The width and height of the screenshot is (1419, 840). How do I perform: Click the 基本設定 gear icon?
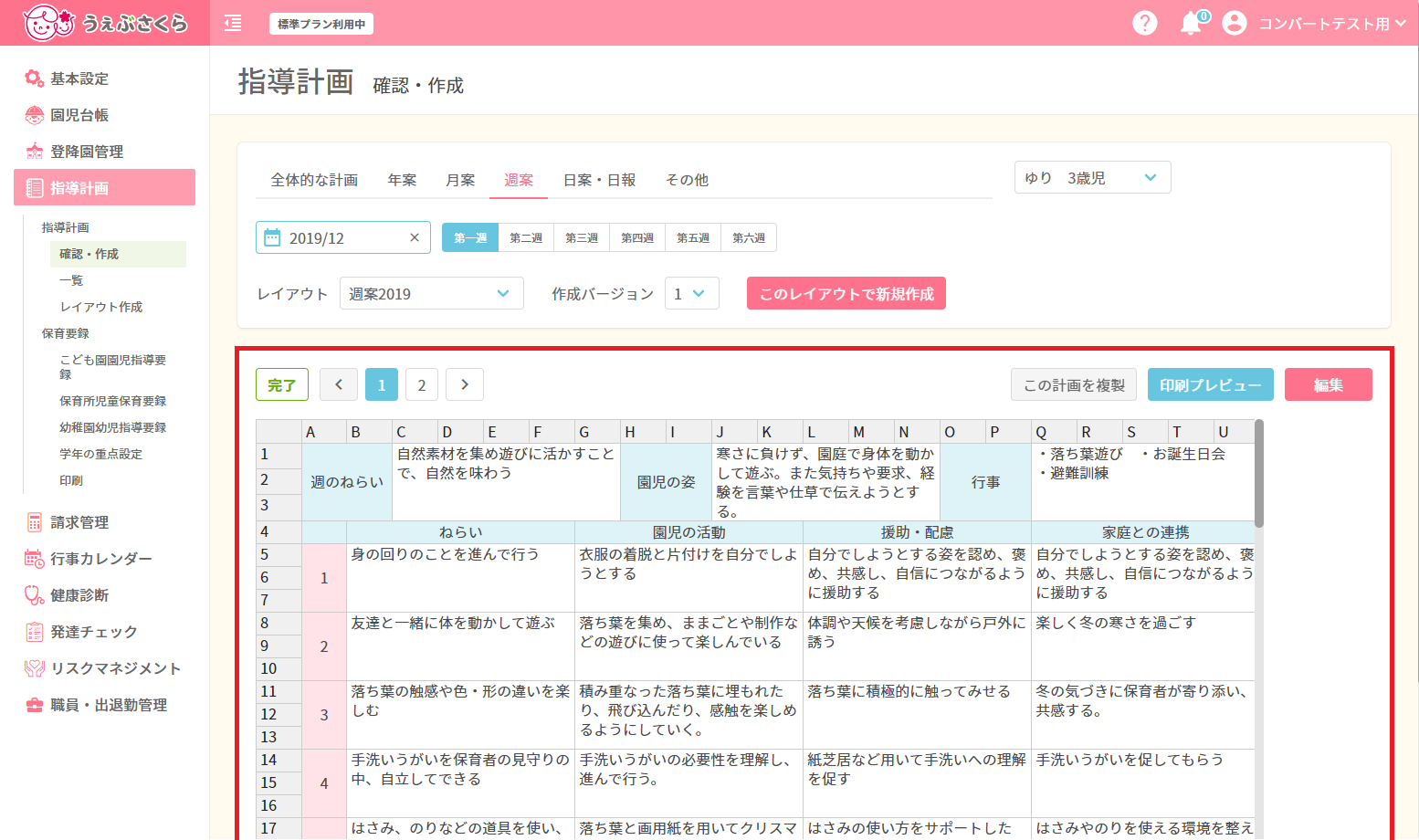(x=34, y=79)
